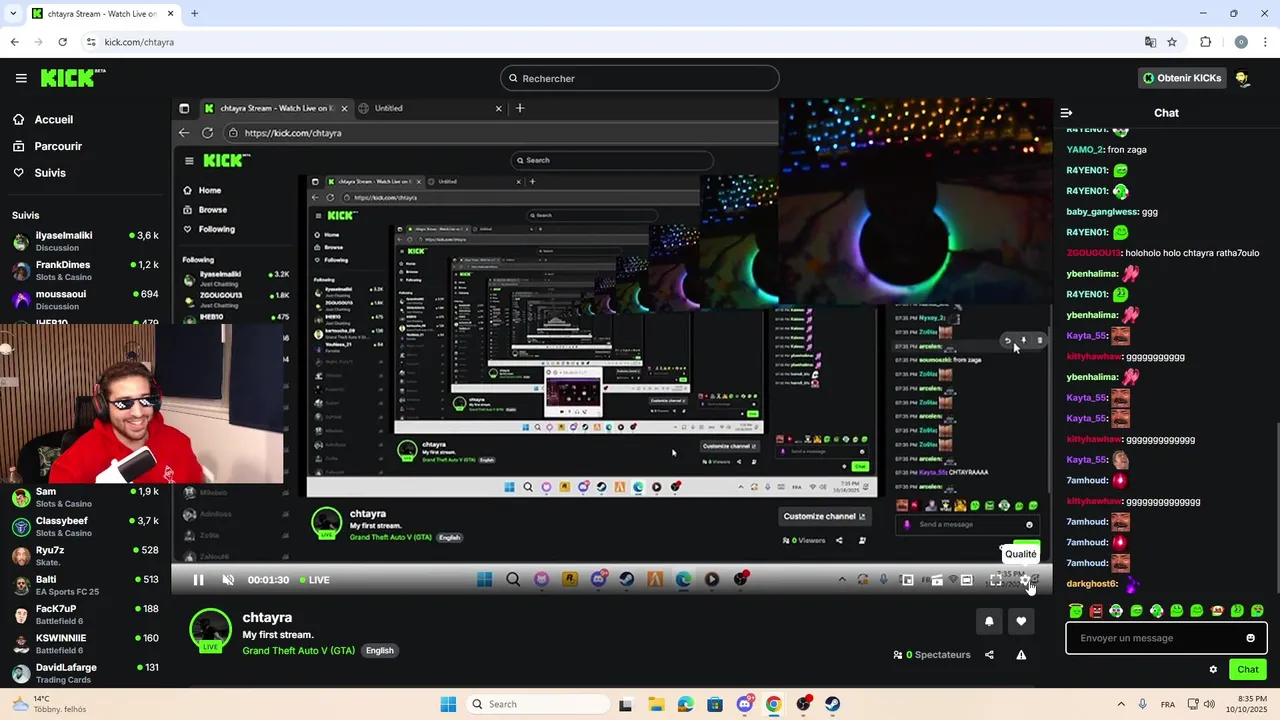
Task: Click baby_ganglwess username in chat
Action: point(1103,212)
